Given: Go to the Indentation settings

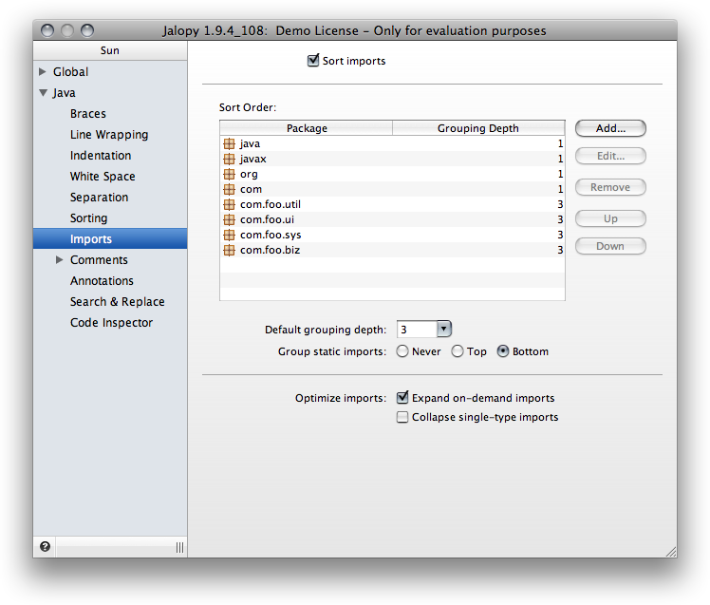Looking at the screenshot, I should 101,155.
